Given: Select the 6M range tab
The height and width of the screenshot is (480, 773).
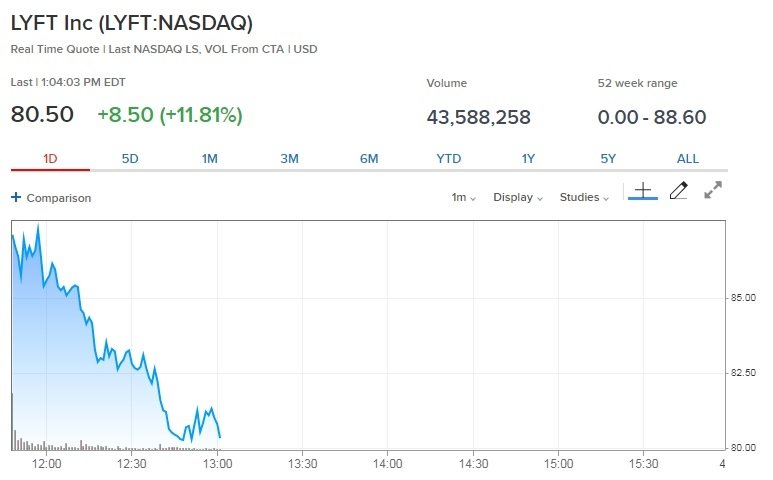Looking at the screenshot, I should [x=369, y=158].
